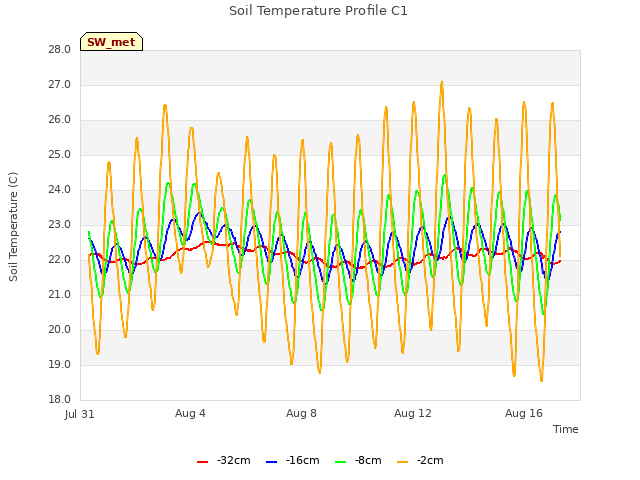Viewport: 640px width, 480px height.
Task: Click the Time axis label
Action: tap(566, 429)
